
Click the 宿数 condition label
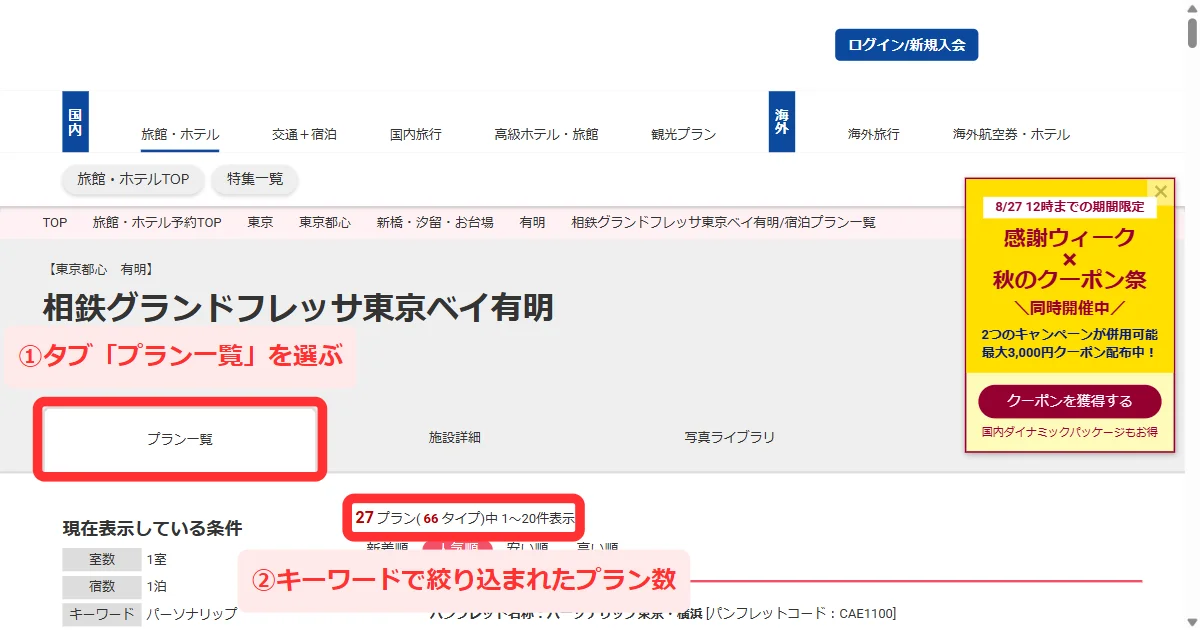pyautogui.click(x=100, y=587)
